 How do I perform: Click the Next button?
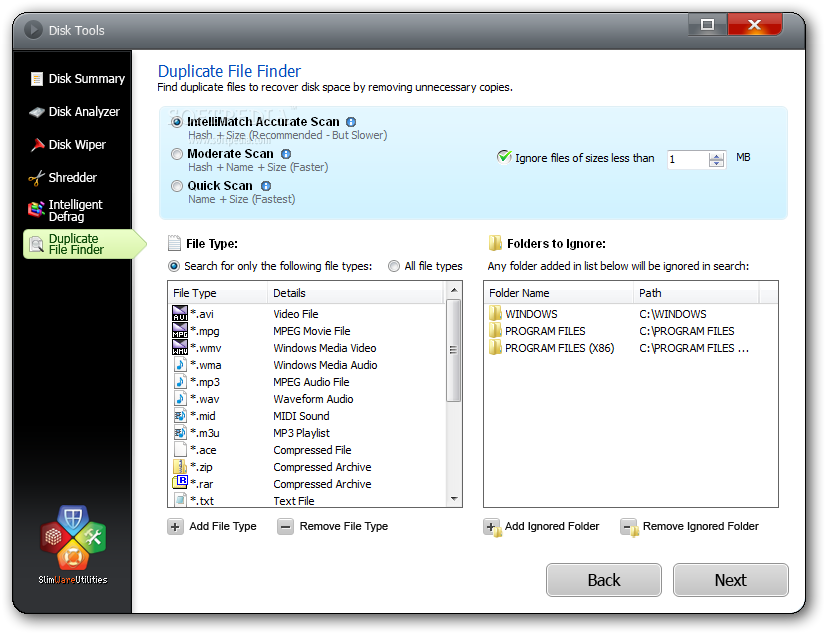(x=731, y=580)
